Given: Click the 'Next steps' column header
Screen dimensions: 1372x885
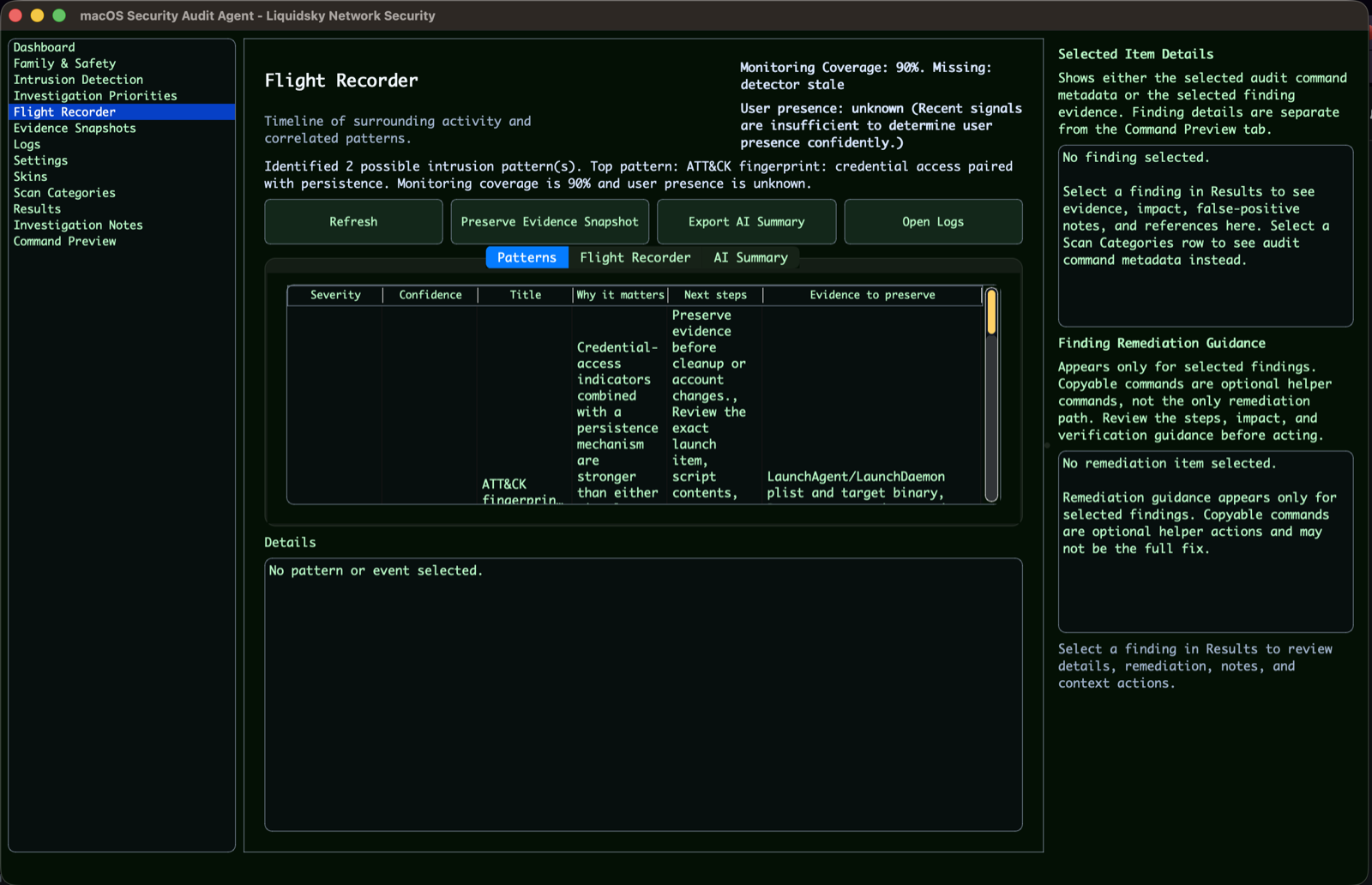Looking at the screenshot, I should (x=715, y=295).
